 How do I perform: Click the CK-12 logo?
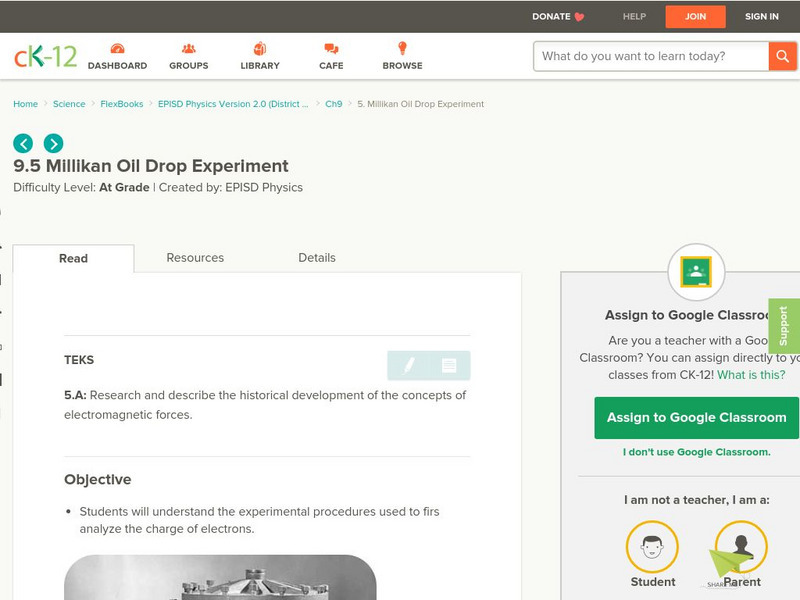click(x=45, y=57)
